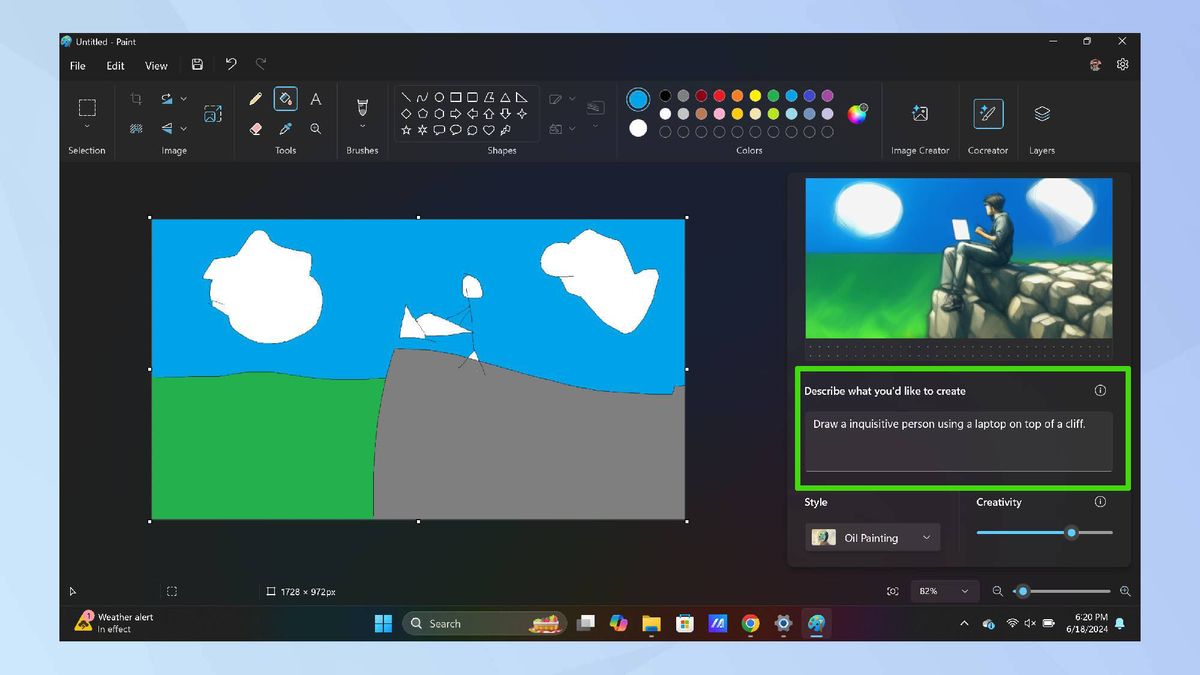Click the Creativity info button
Viewport: 1200px width, 675px height.
1100,503
